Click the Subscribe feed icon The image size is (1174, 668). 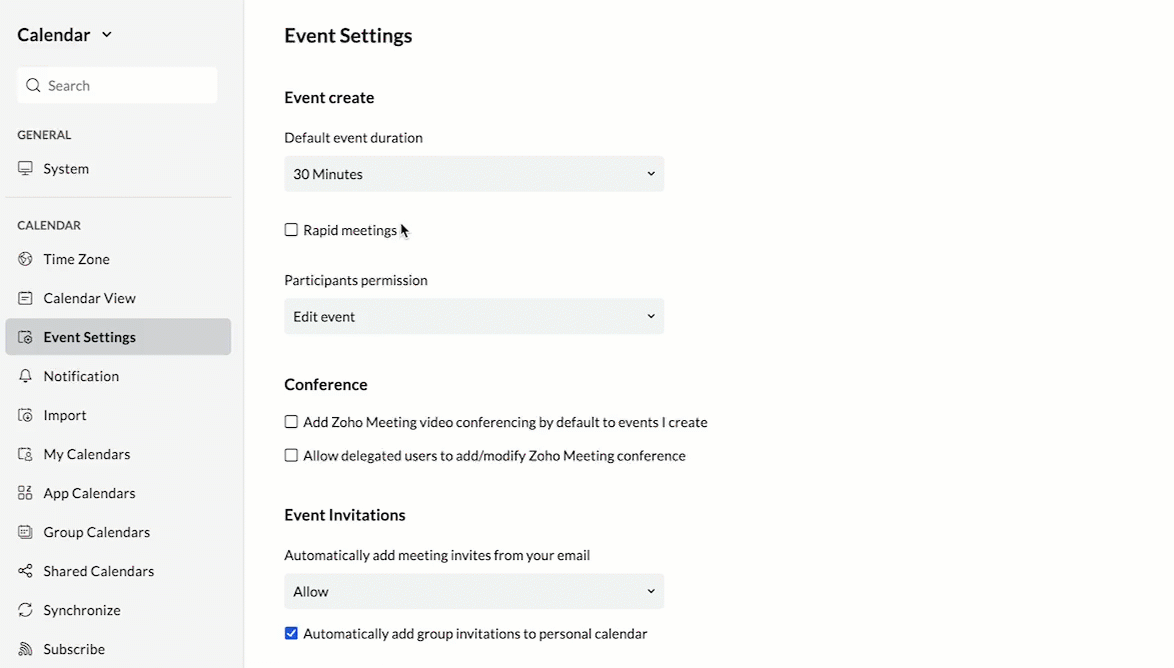tap(25, 649)
